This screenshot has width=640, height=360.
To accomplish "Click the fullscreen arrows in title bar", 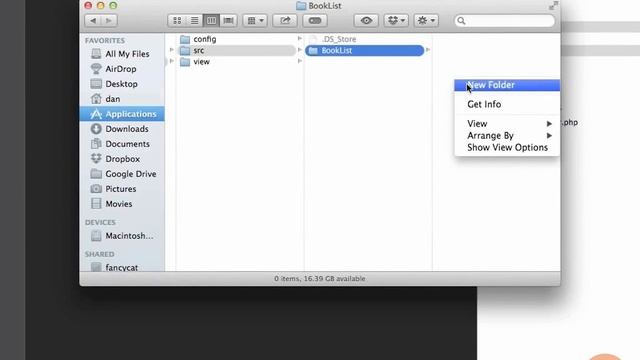I will pos(553,6).
